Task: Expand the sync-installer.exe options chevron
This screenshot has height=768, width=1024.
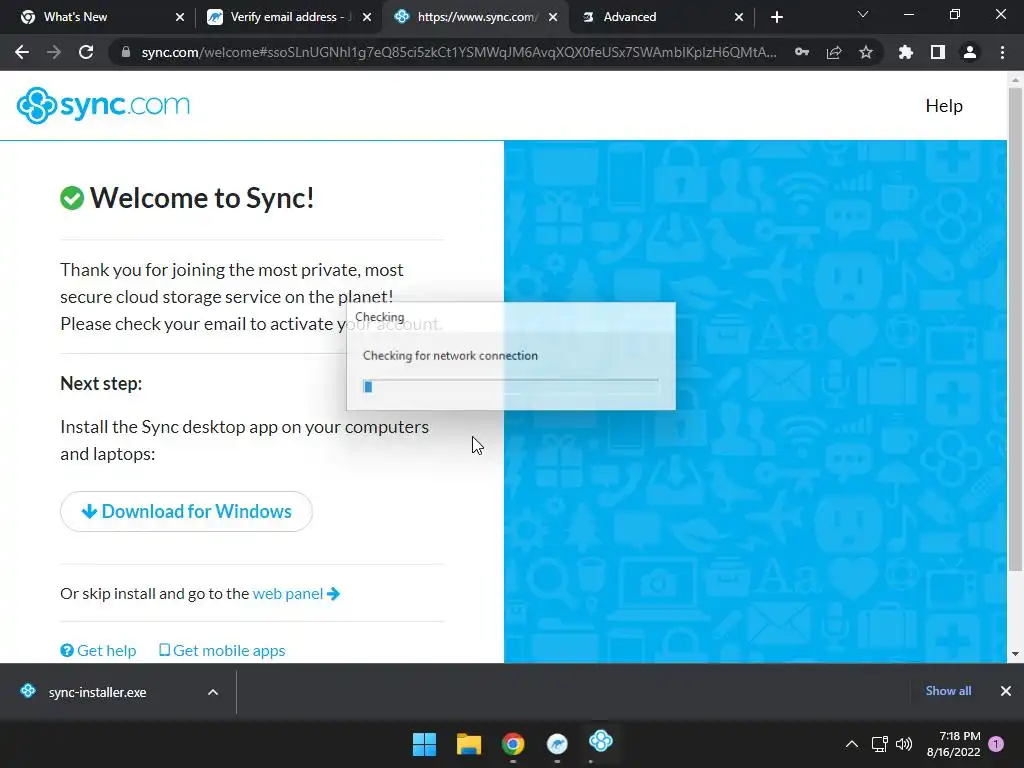Action: pyautogui.click(x=213, y=692)
